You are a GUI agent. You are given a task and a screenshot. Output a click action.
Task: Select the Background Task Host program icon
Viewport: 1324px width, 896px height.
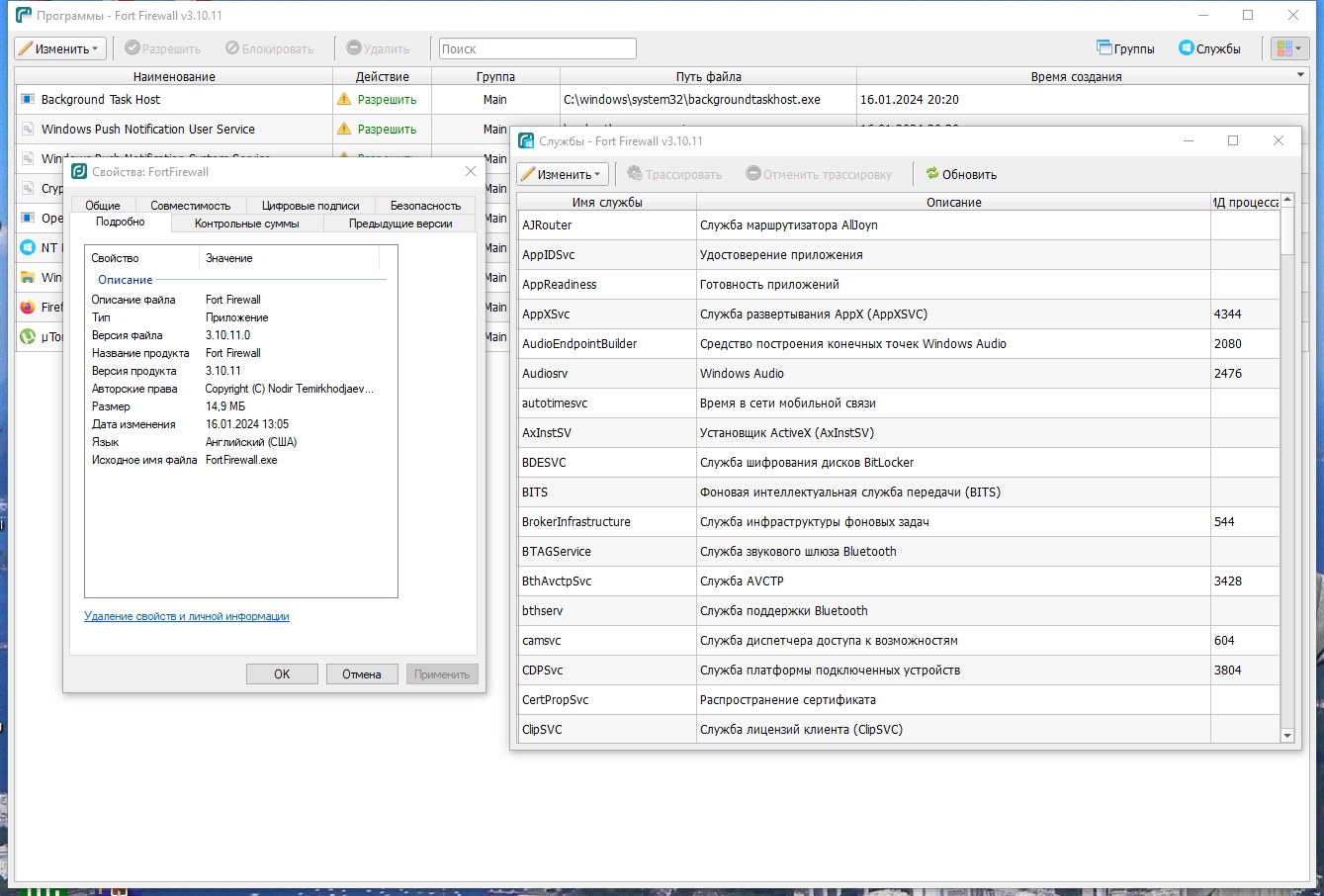(x=28, y=99)
